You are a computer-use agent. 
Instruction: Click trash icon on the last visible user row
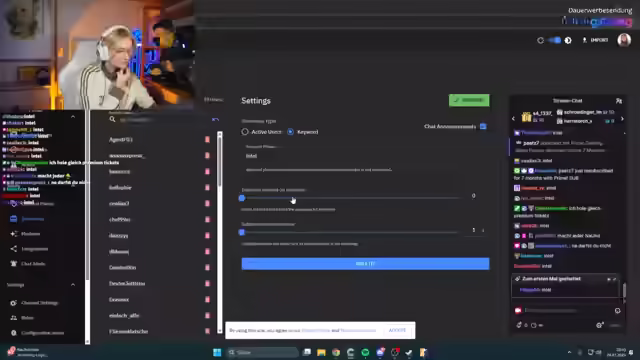207,331
